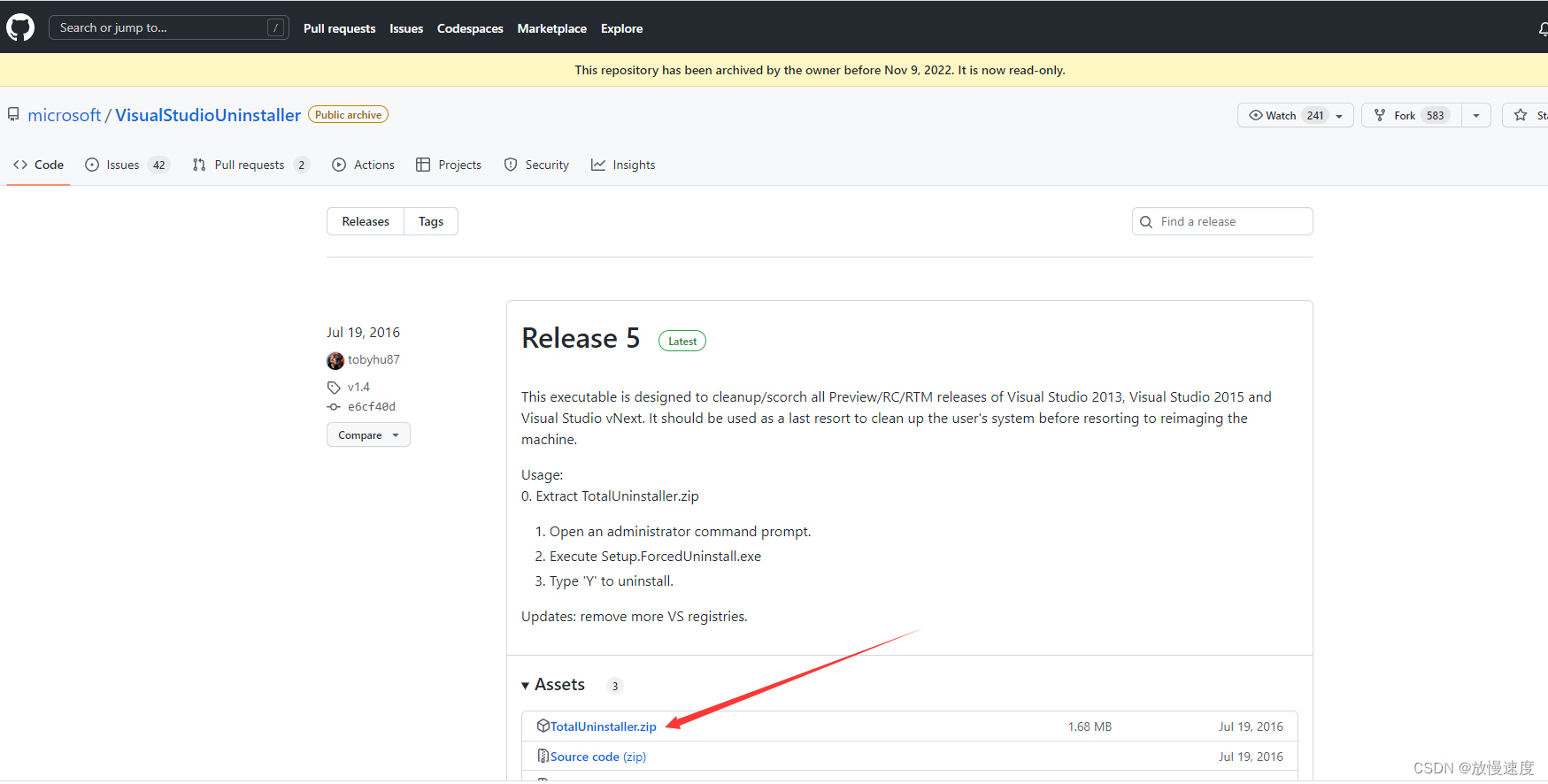1548x784 pixels.
Task: Click the Security shield icon
Action: coord(511,165)
